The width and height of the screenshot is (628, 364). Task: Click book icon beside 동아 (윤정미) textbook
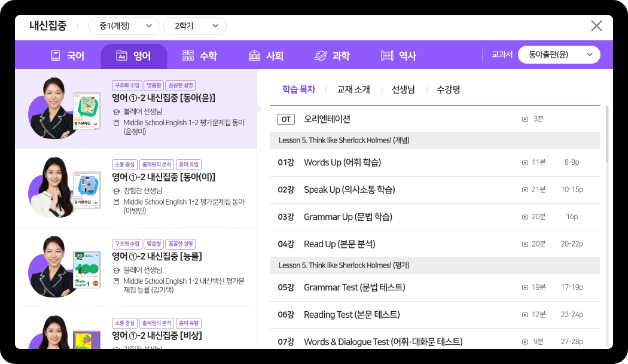point(116,123)
